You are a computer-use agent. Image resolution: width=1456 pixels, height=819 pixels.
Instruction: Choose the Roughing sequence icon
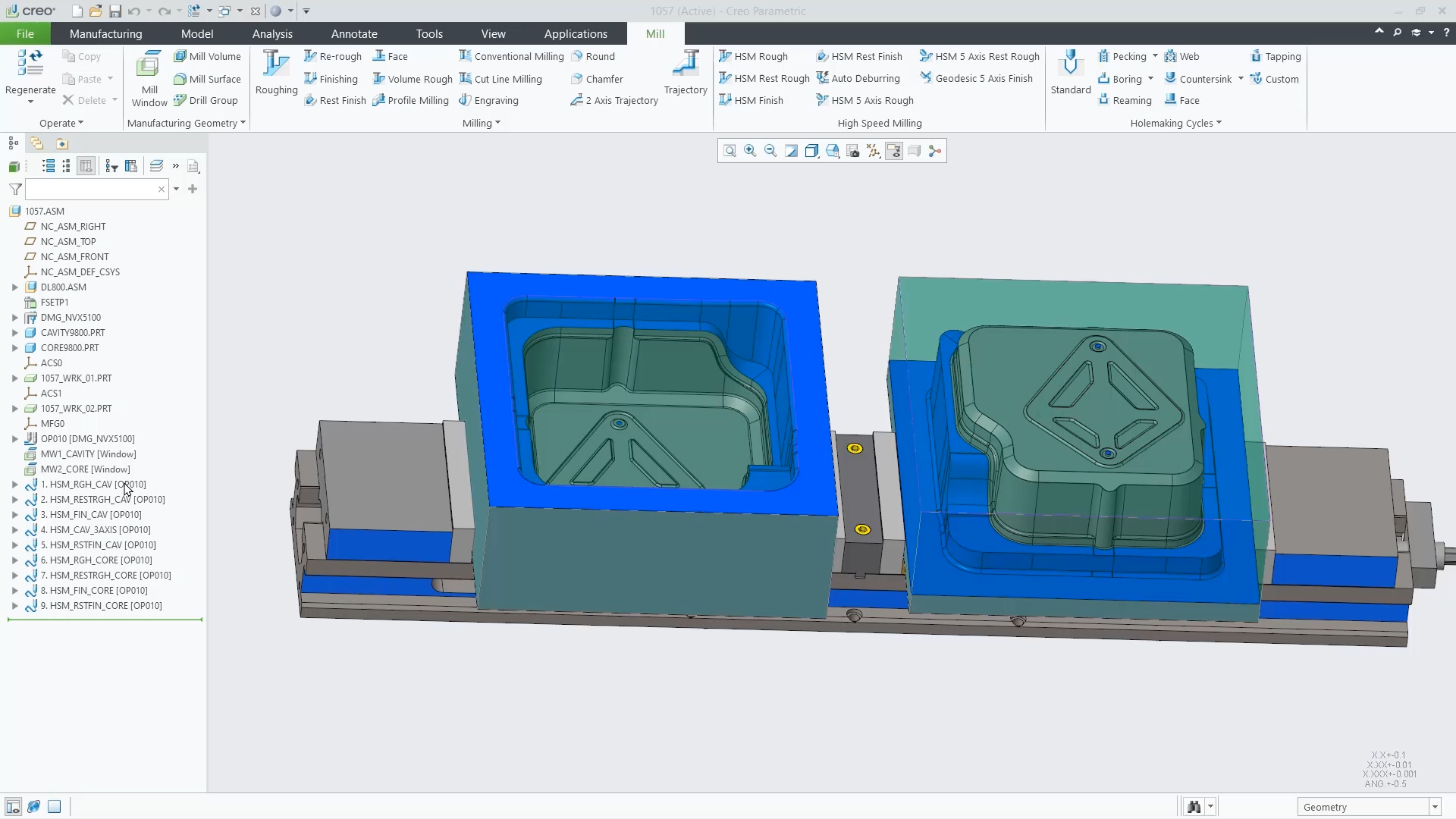pyautogui.click(x=276, y=73)
